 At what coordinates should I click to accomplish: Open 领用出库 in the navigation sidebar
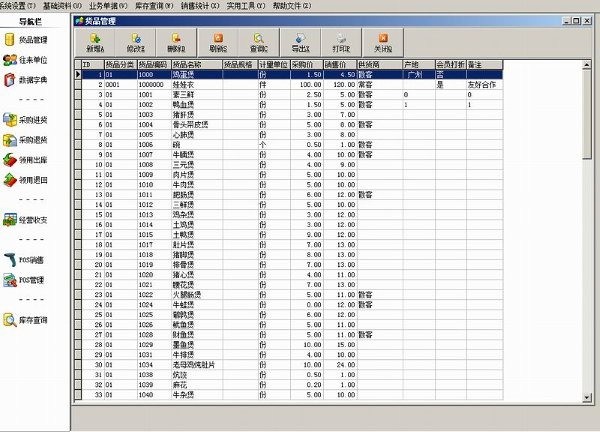[x=35, y=163]
